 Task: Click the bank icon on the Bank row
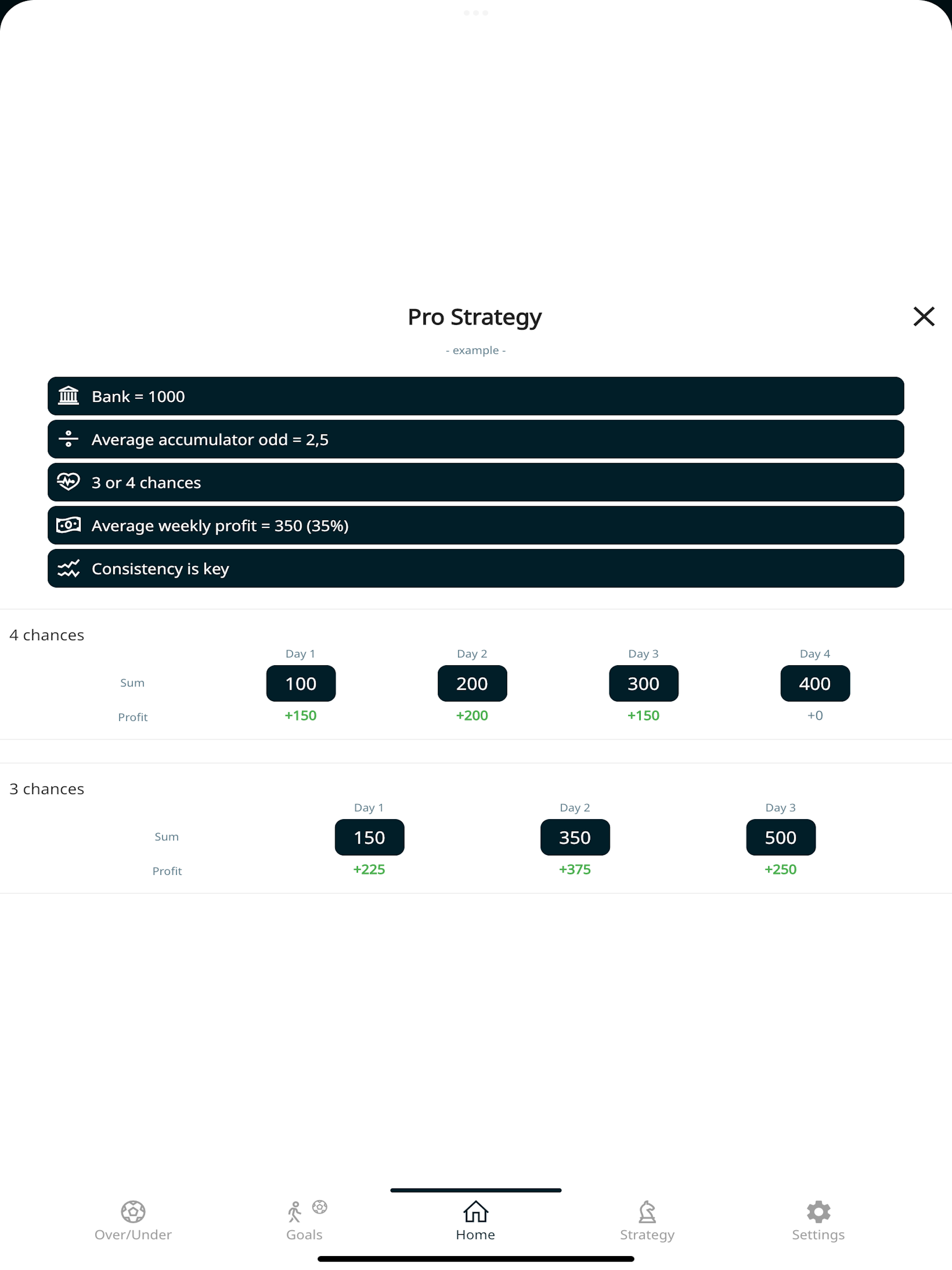pyautogui.click(x=68, y=396)
